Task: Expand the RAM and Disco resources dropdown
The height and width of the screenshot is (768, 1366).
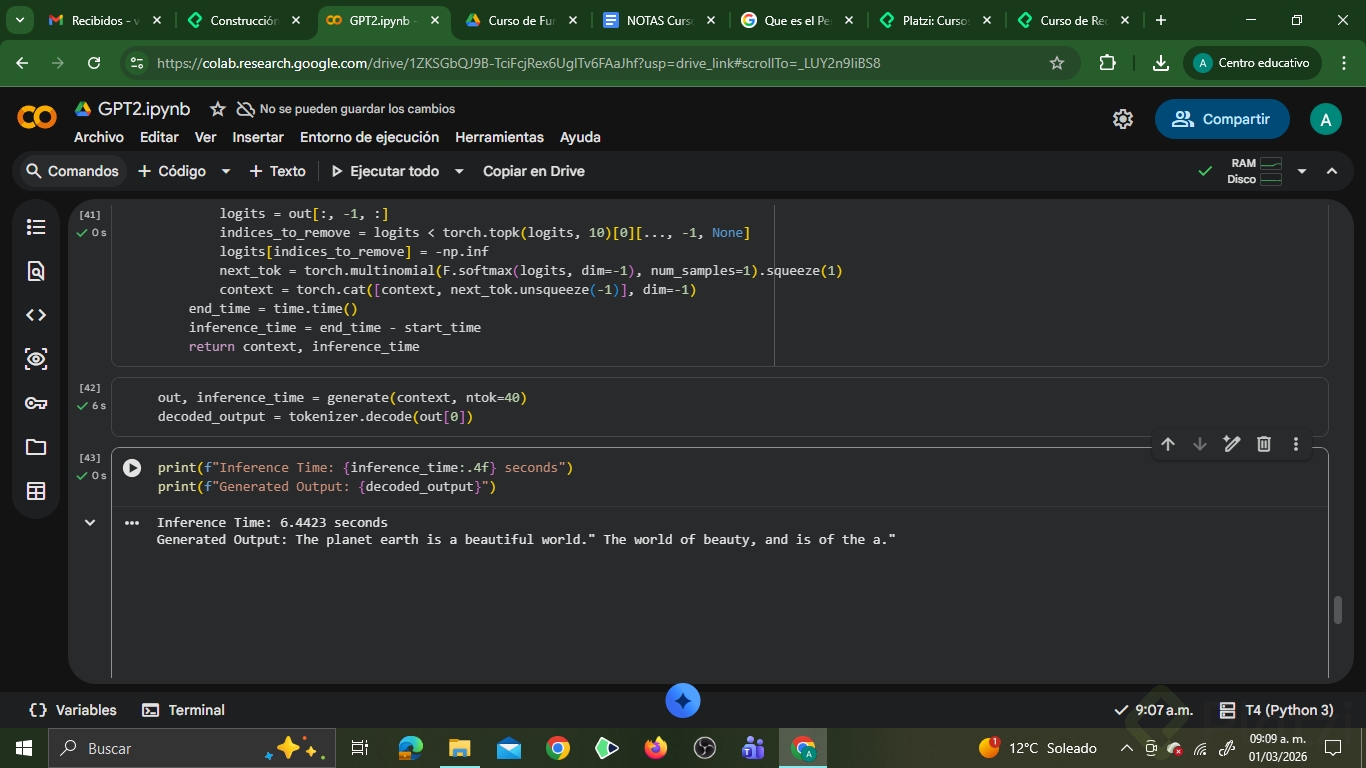Action: [1301, 171]
